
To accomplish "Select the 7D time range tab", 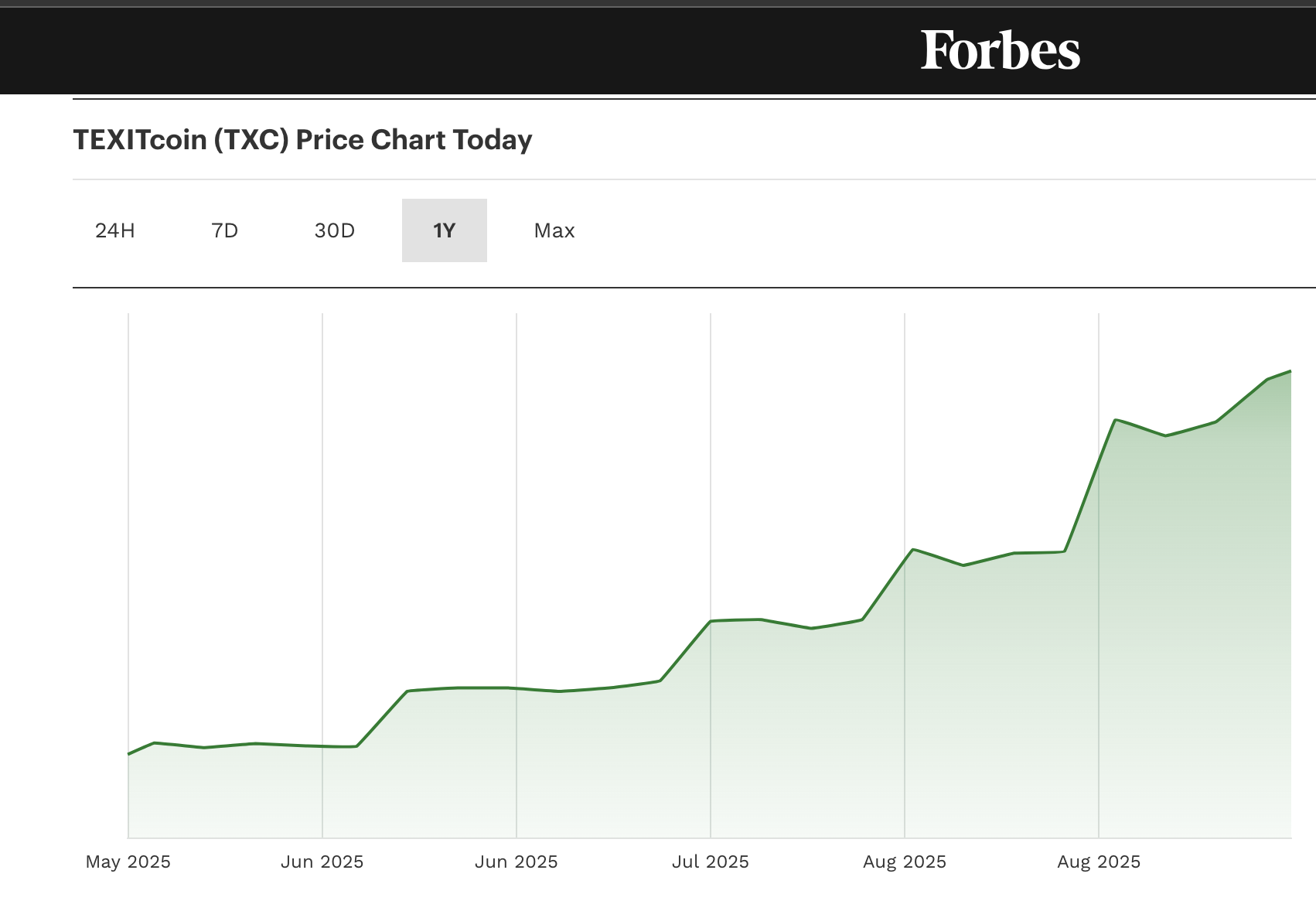I will pyautogui.click(x=225, y=230).
